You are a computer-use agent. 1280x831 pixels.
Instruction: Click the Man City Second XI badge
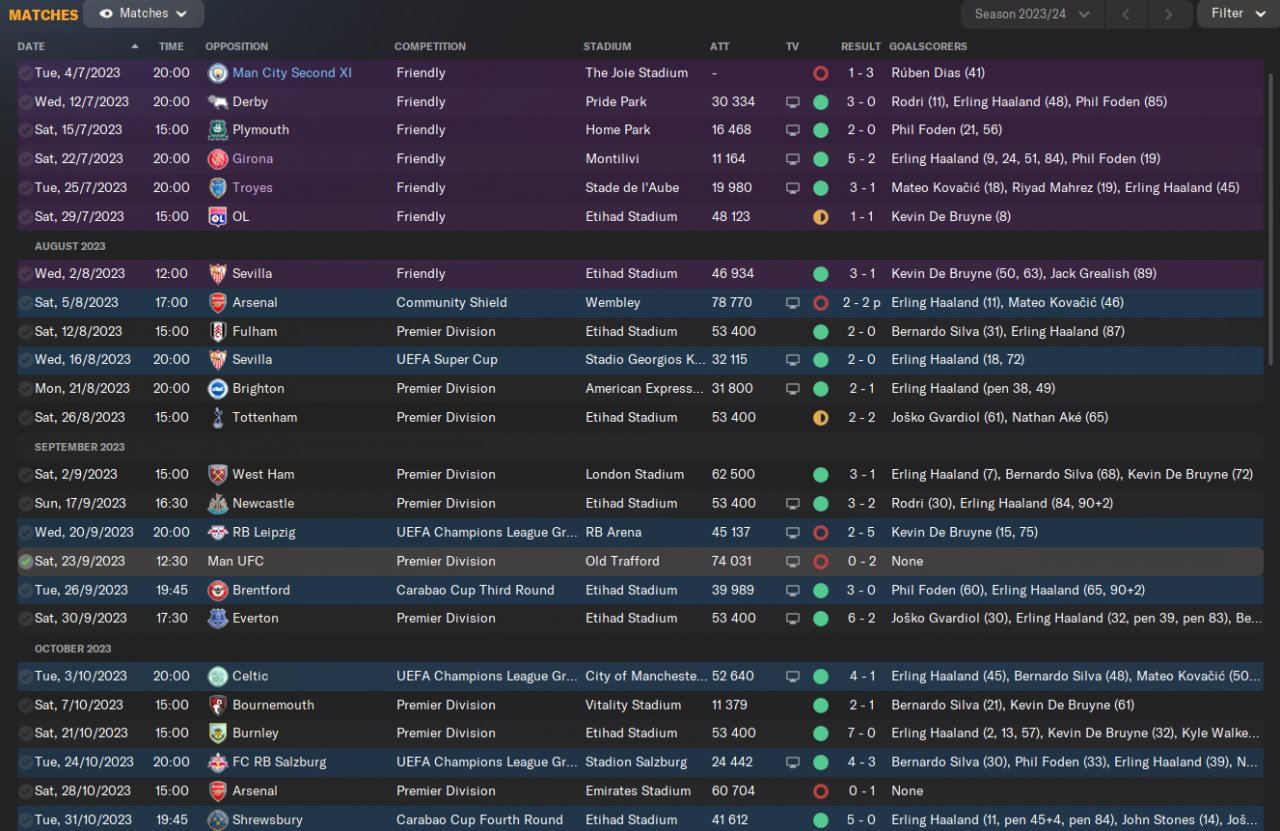217,73
